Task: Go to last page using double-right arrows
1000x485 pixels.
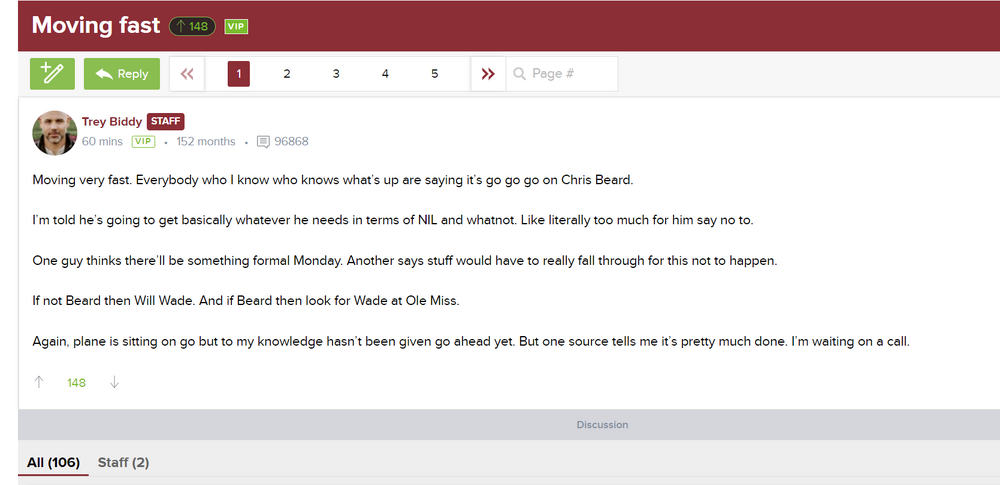Action: tap(487, 73)
